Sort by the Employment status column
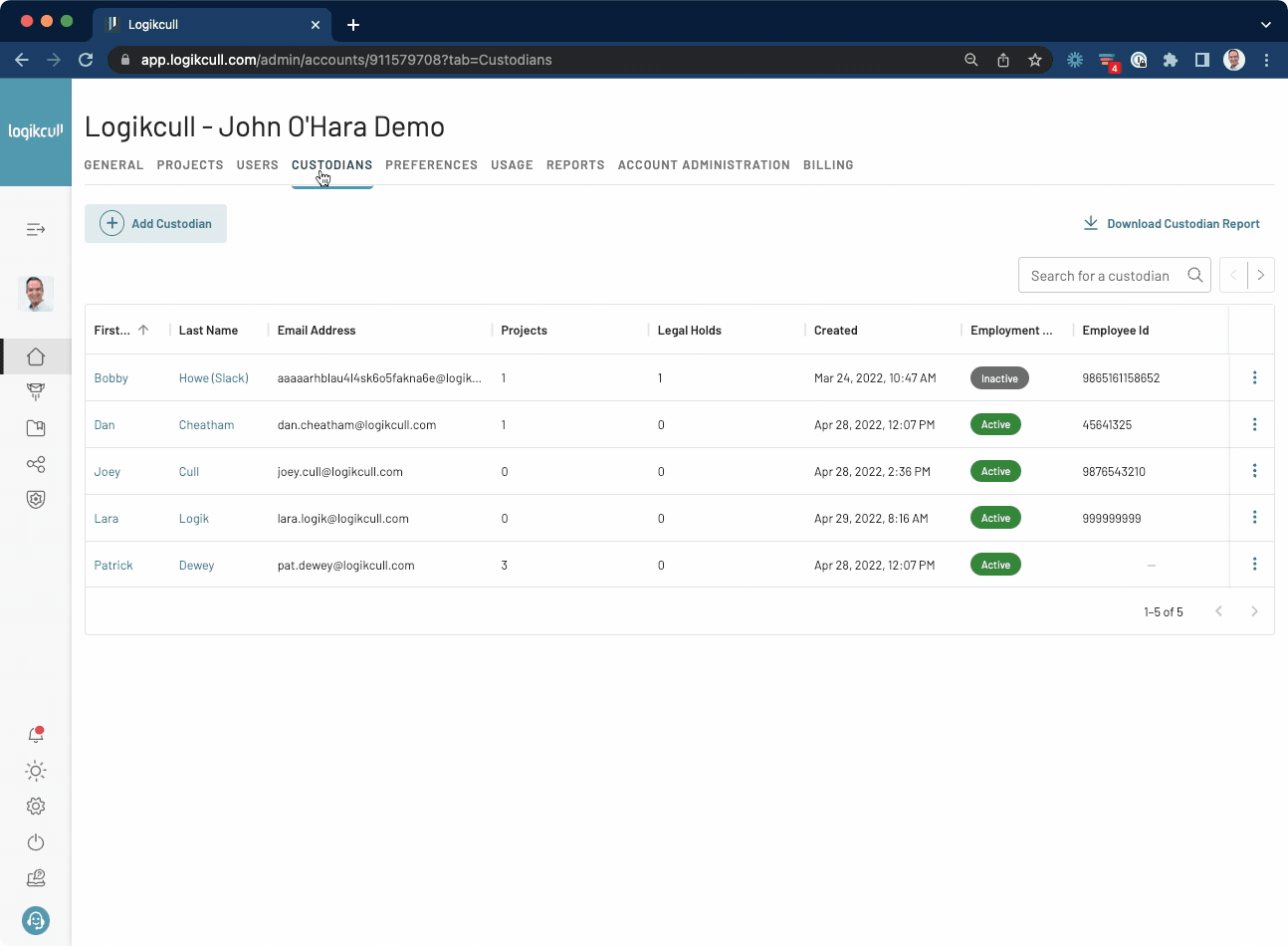Screen dimensions: 1288x946 1011,331
